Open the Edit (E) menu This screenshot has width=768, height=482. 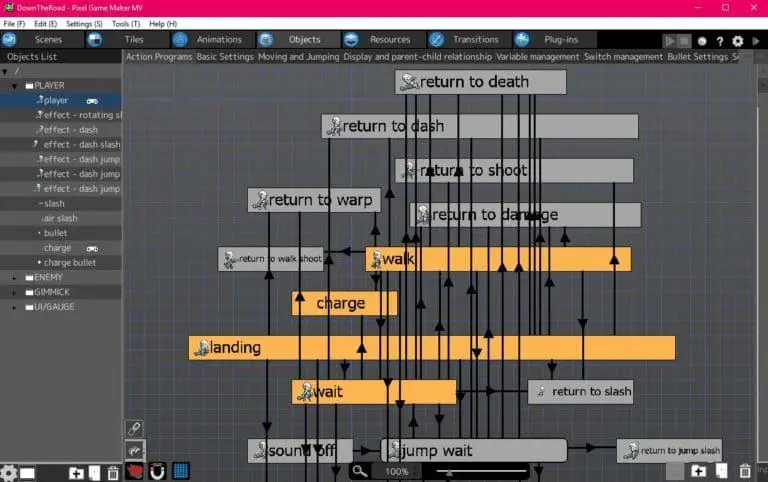pyautogui.click(x=45, y=24)
